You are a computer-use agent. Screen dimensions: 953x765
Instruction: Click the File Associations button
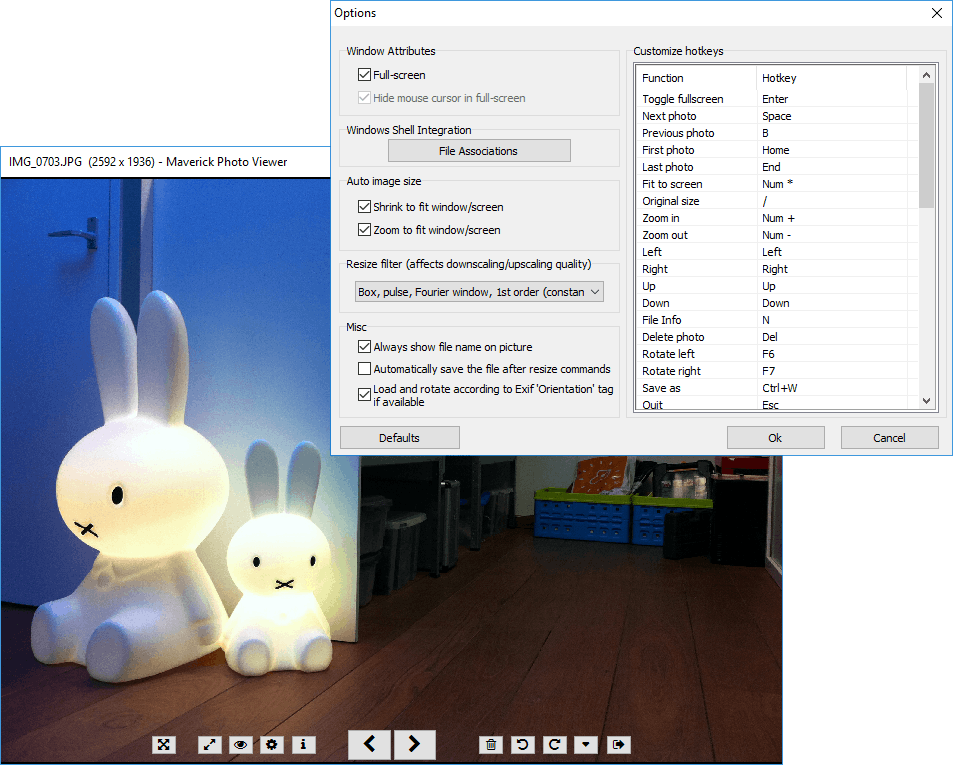[479, 151]
